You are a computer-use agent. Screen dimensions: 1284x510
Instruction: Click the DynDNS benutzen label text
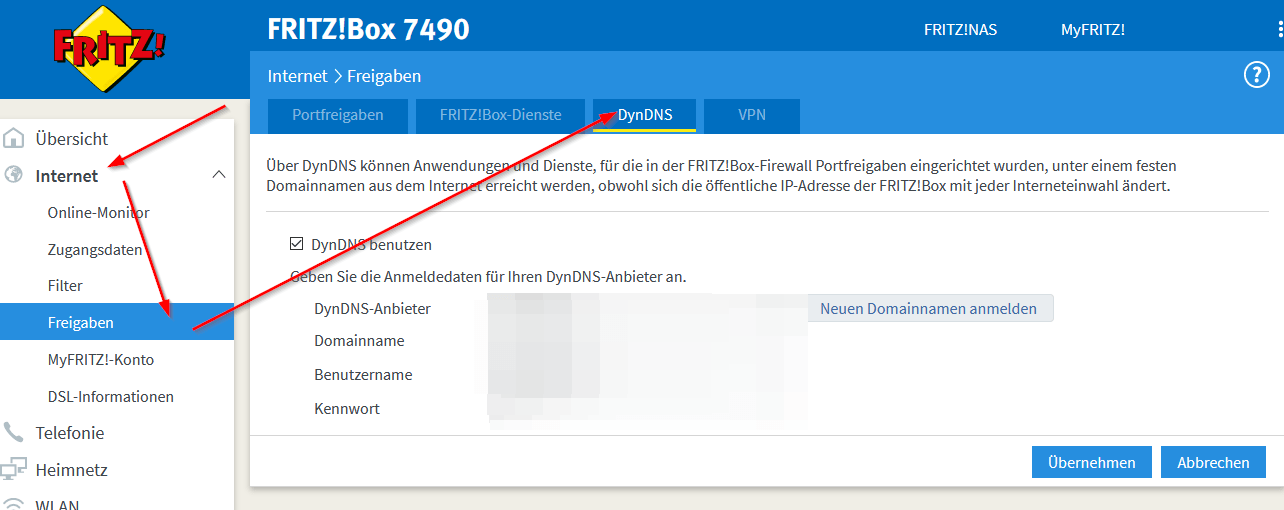(x=372, y=244)
